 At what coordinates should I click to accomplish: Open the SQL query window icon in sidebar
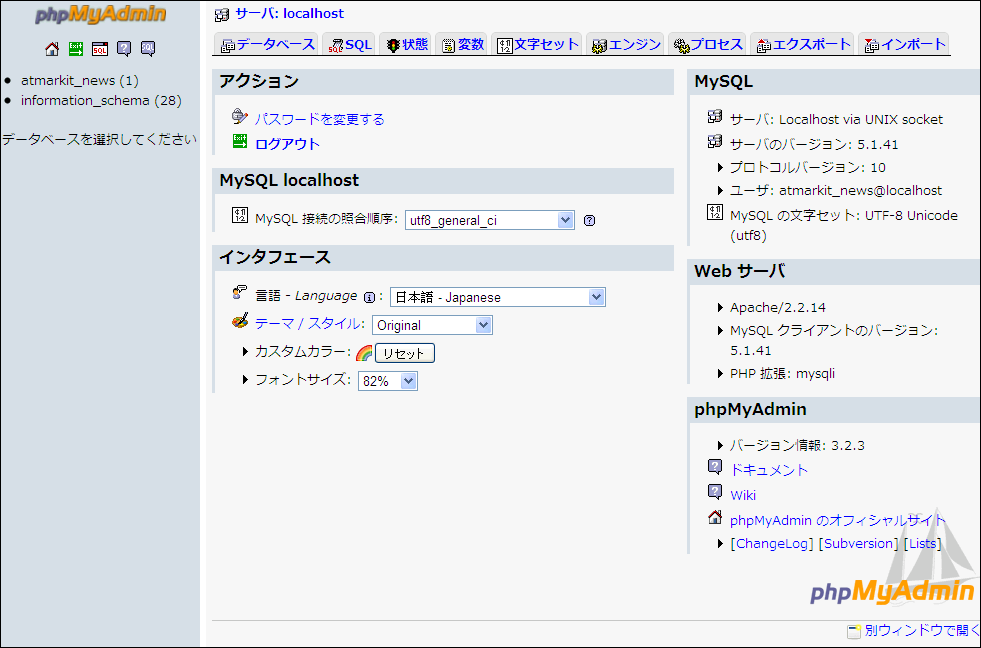100,49
